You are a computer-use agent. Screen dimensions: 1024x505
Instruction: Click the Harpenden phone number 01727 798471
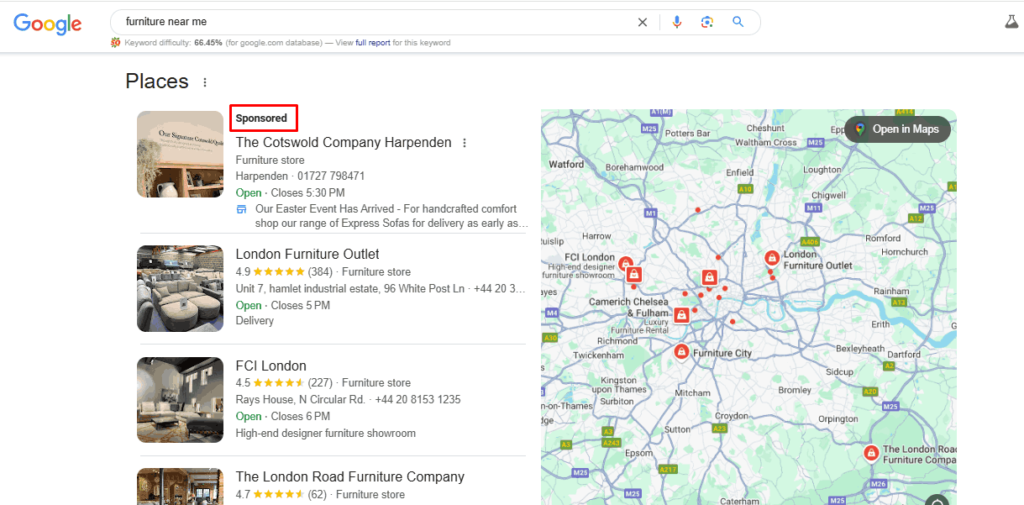click(331, 176)
